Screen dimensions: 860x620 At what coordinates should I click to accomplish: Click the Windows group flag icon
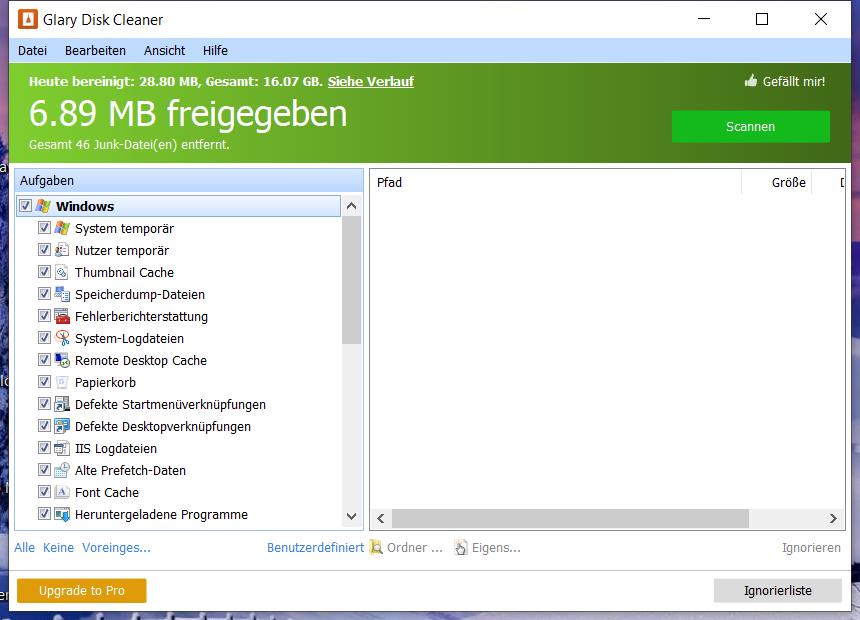(x=43, y=206)
